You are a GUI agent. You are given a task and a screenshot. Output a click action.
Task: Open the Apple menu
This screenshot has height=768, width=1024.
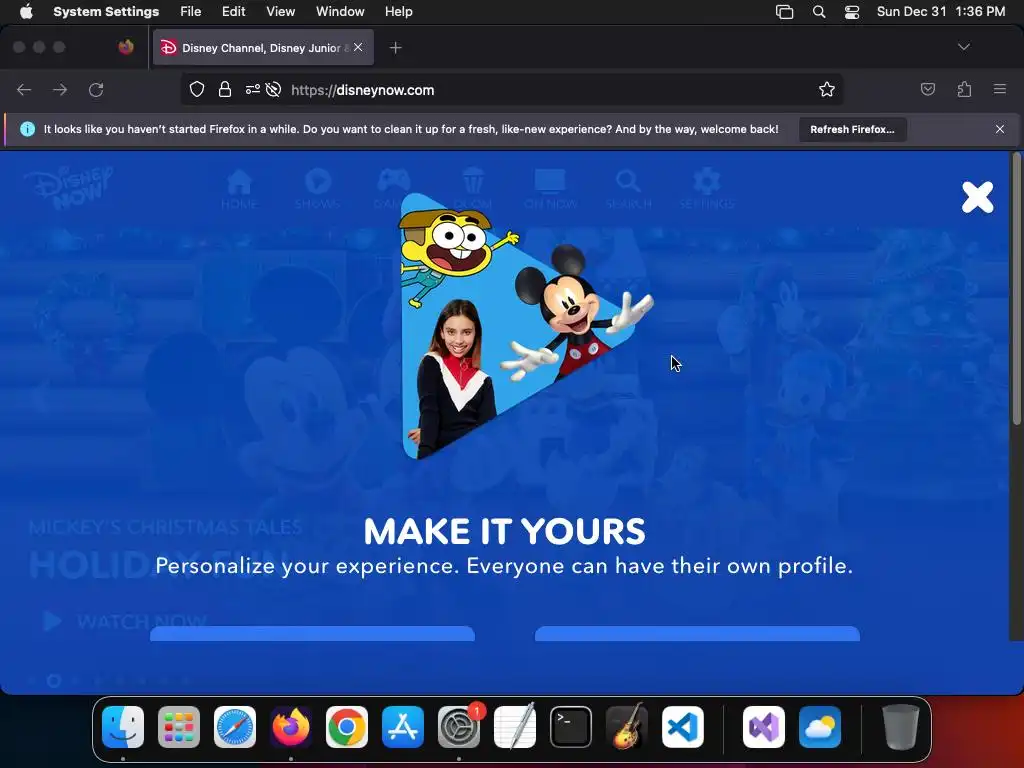(x=26, y=12)
